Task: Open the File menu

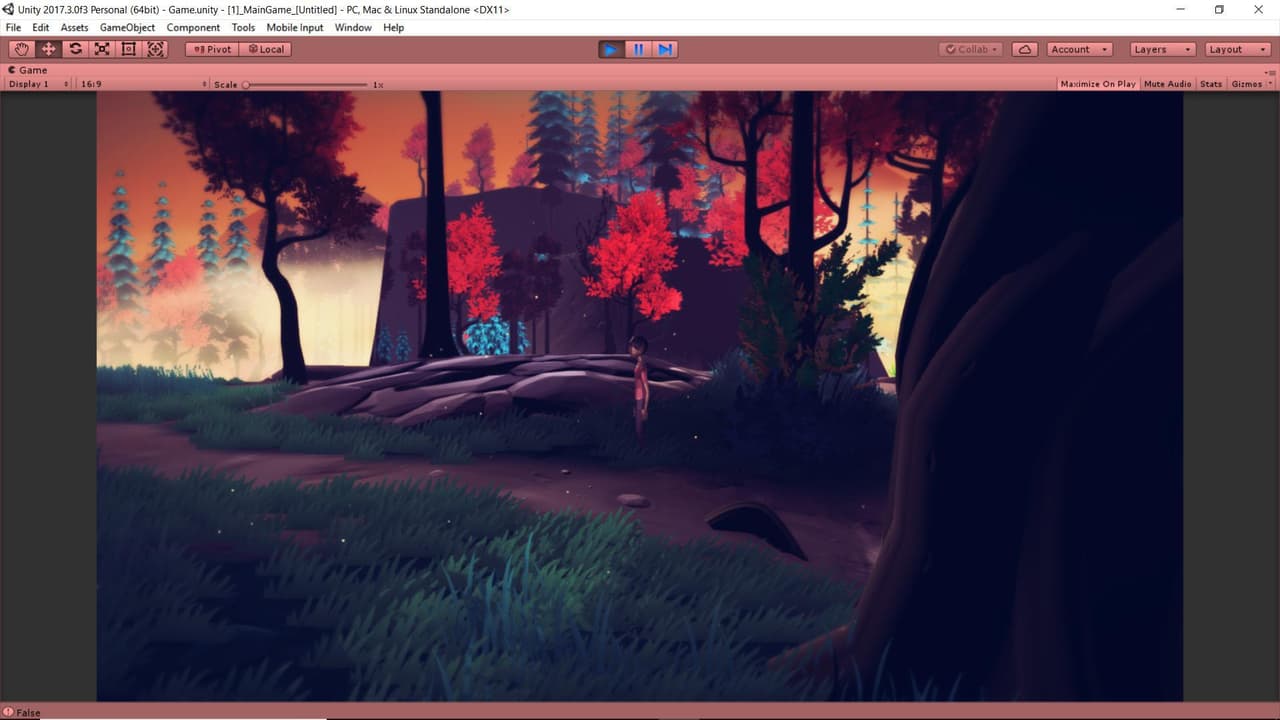Action: (x=13, y=27)
